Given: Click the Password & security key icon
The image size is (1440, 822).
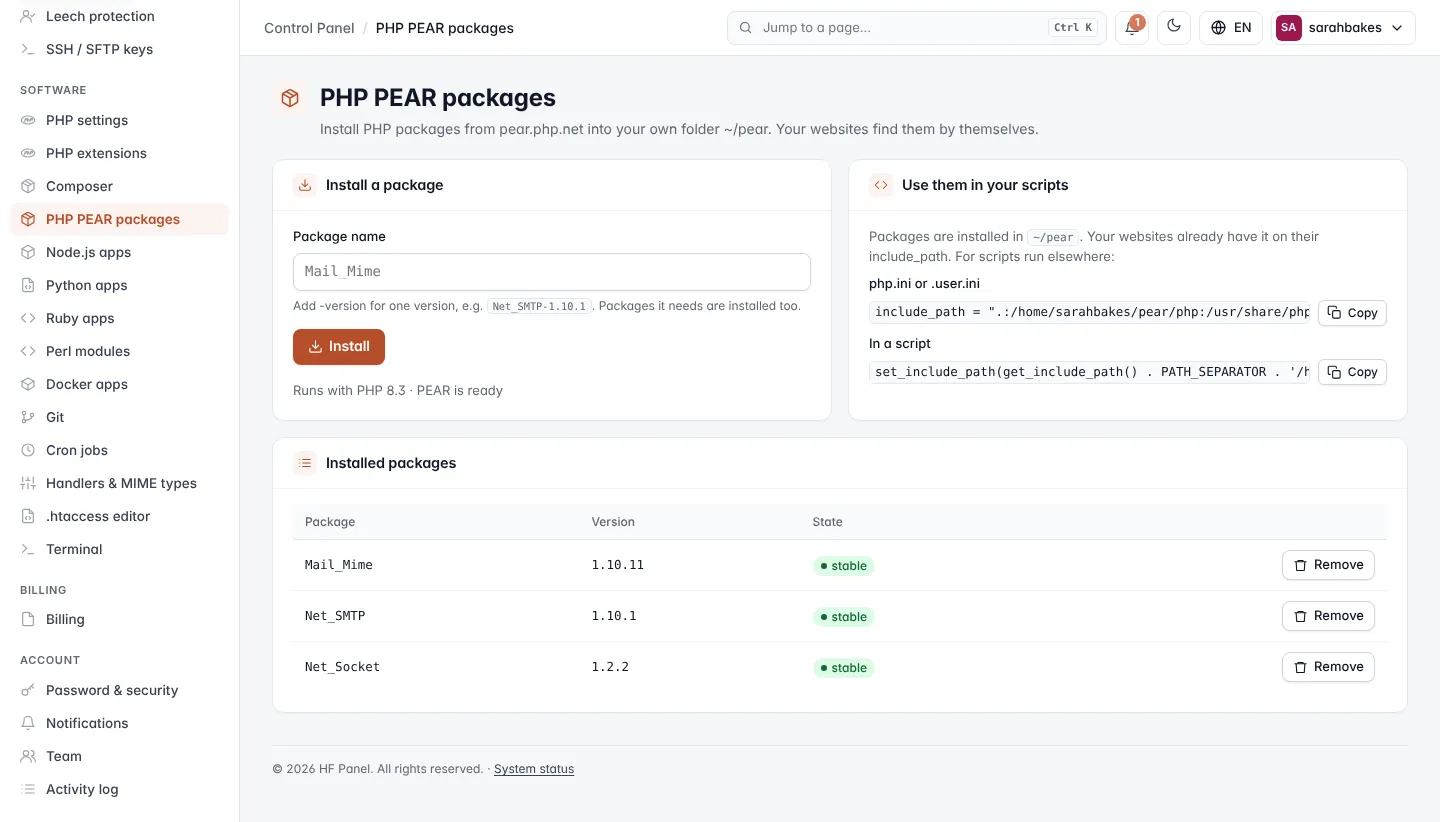Looking at the screenshot, I should (28, 690).
